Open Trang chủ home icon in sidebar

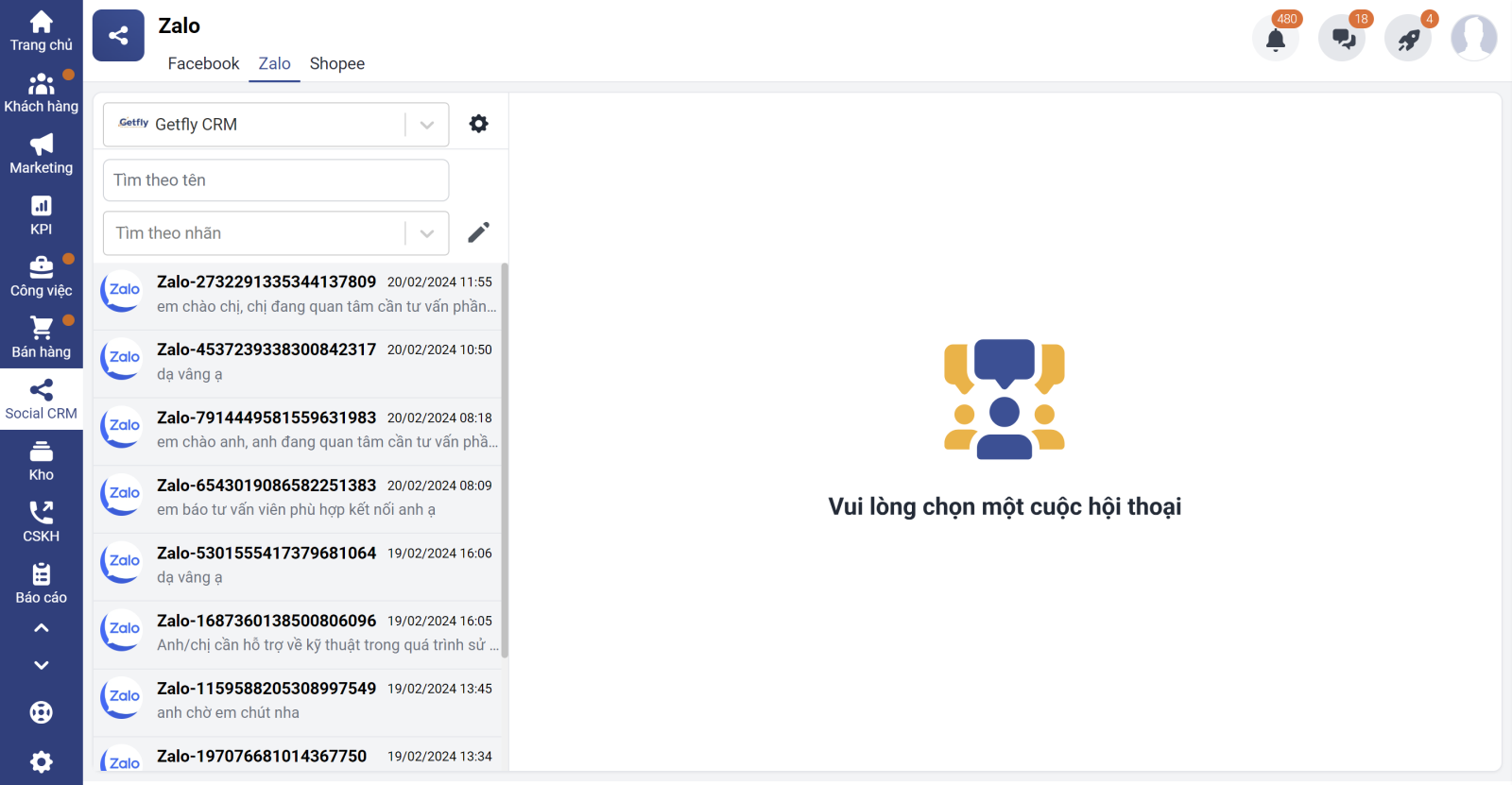coord(41,31)
